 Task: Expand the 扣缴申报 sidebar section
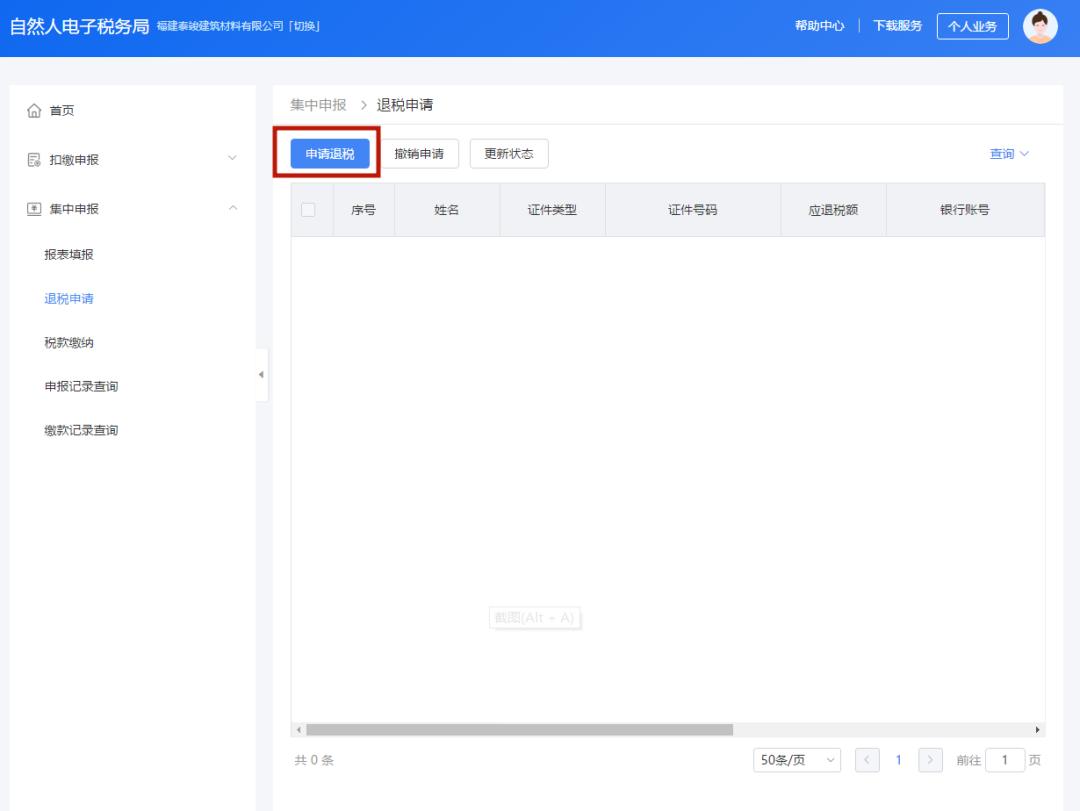[233, 160]
